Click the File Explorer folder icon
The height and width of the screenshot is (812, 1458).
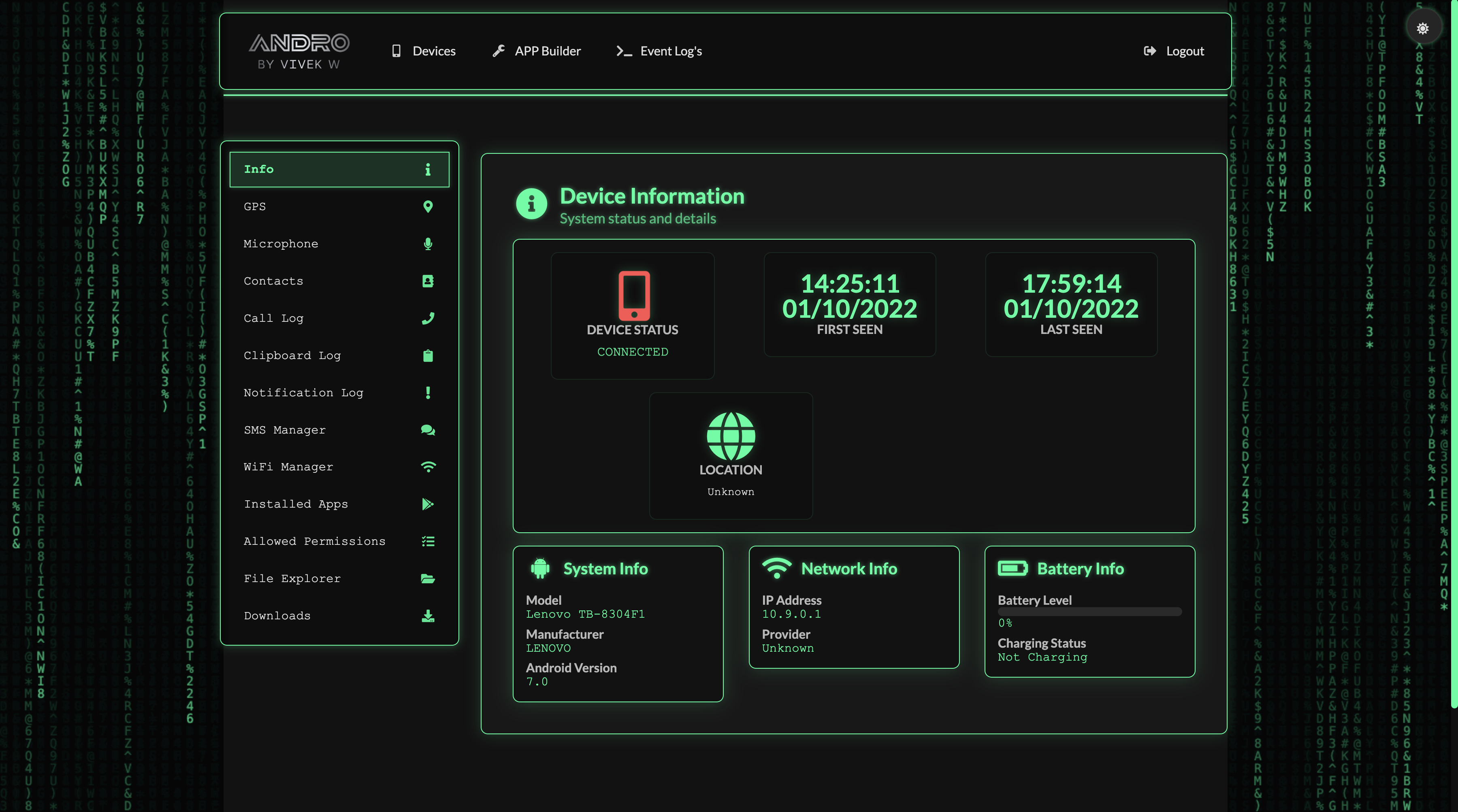[428, 578]
